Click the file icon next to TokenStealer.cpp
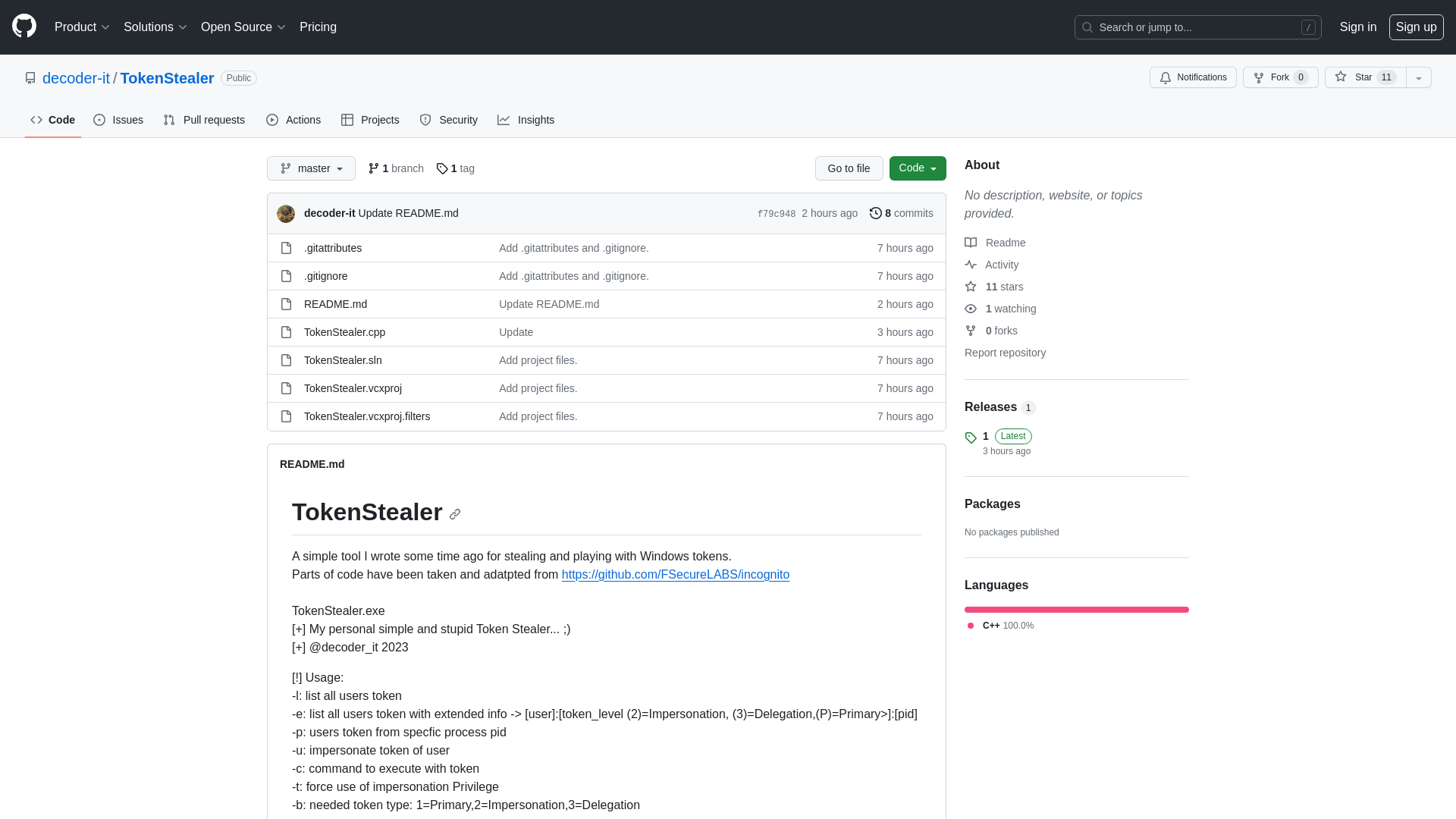The image size is (1456, 819). coord(286,332)
